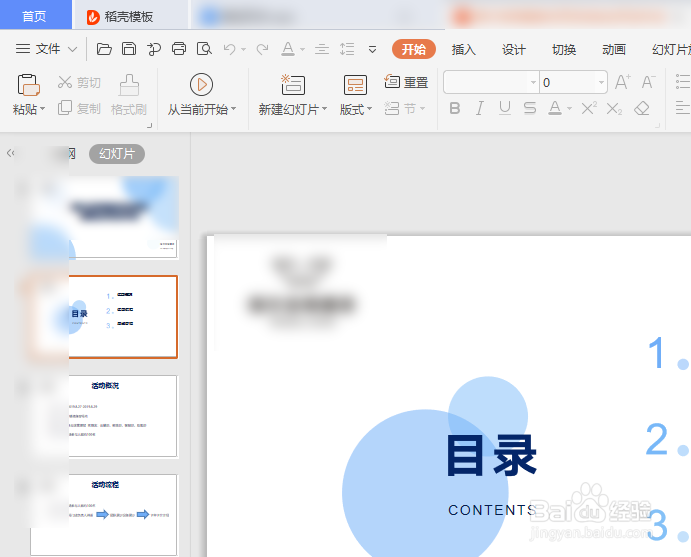The width and height of the screenshot is (691, 557).
Task: Expand the 版式 layout dropdown arrow
Action: pos(369,108)
